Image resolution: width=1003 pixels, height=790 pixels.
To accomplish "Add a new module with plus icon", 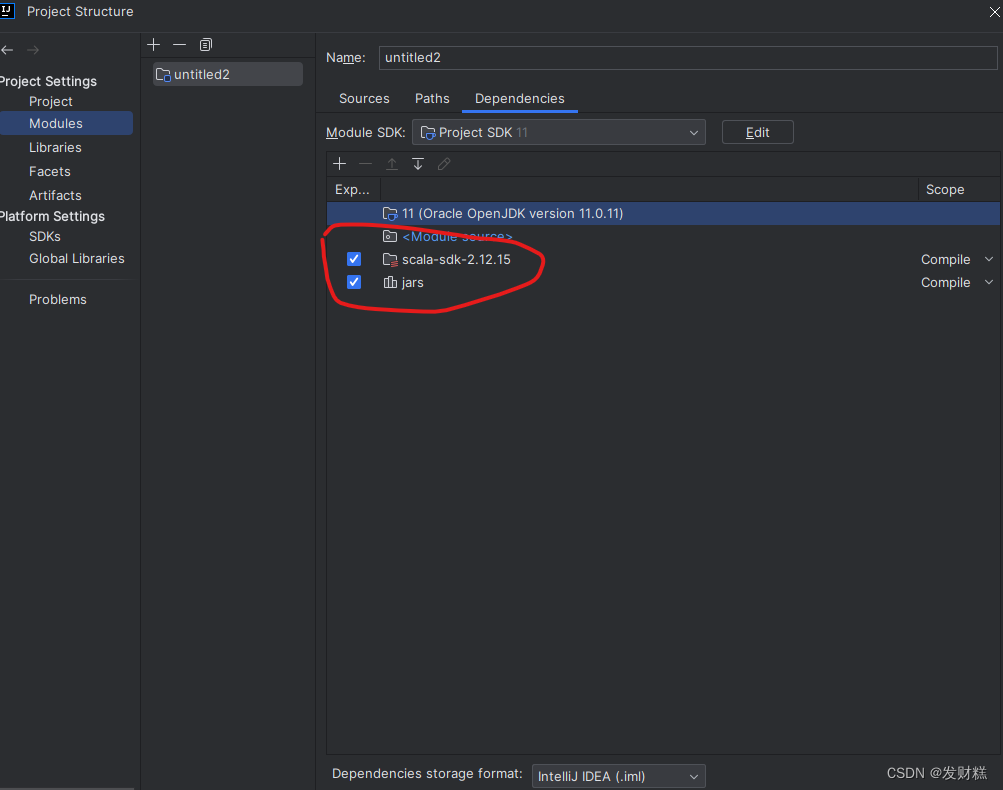I will (154, 44).
